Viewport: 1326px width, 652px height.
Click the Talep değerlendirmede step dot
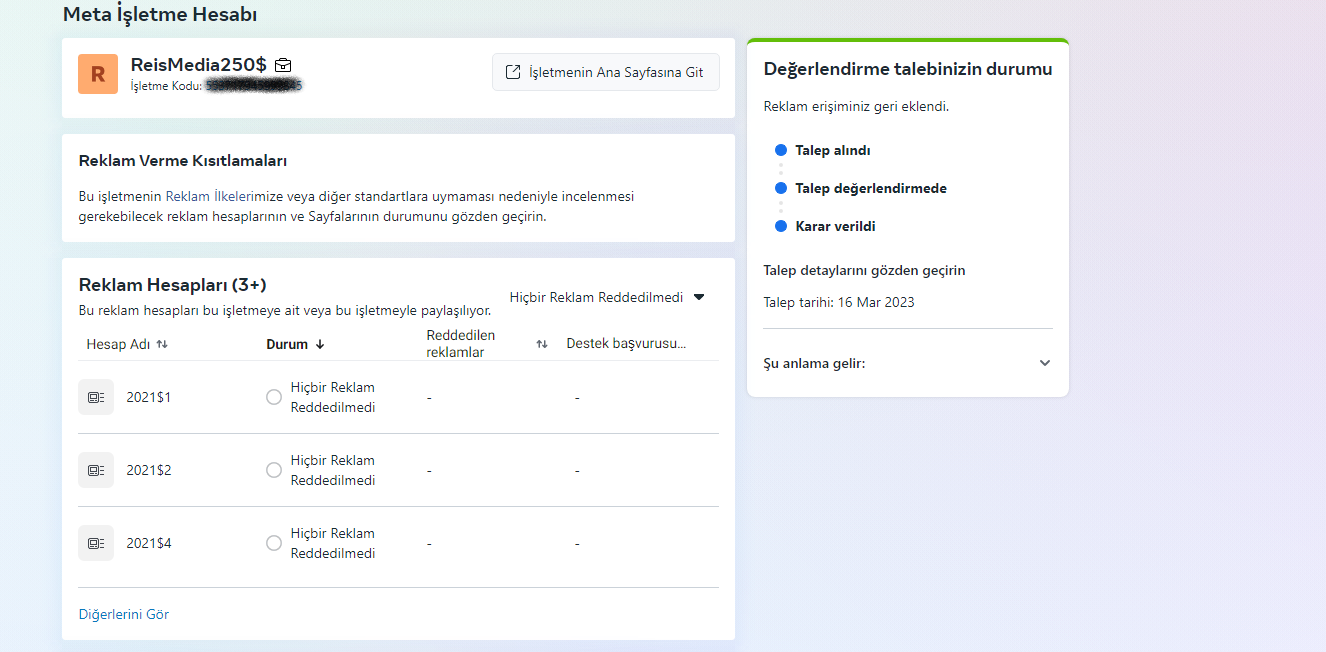tap(781, 188)
